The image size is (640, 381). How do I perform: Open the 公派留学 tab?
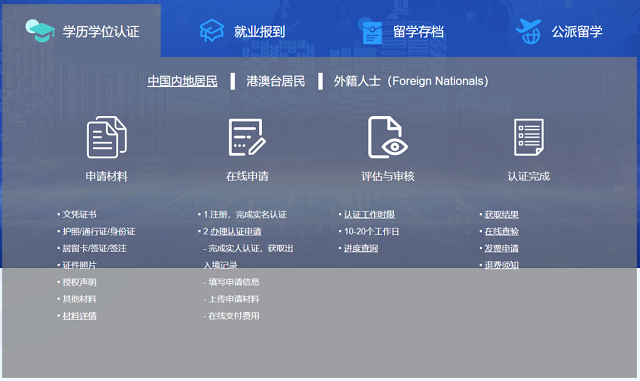[559, 31]
